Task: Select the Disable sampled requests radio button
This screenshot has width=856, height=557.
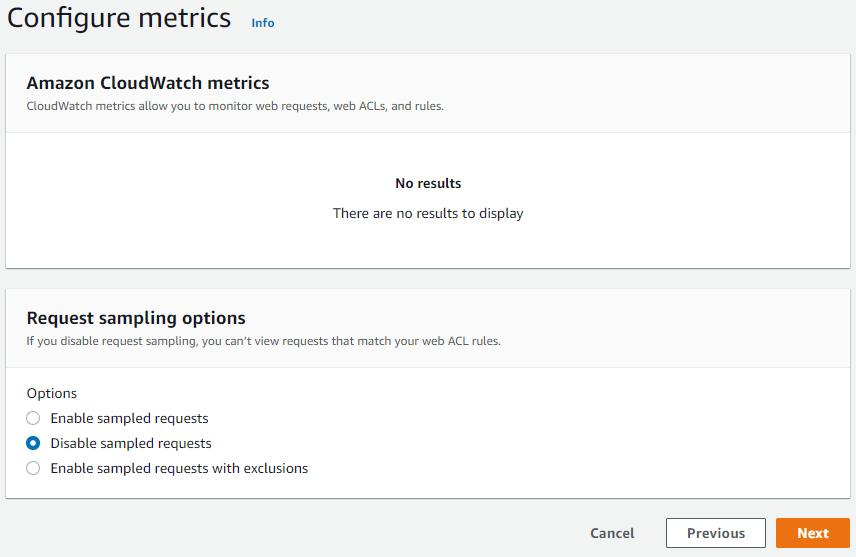Action: pos(33,443)
